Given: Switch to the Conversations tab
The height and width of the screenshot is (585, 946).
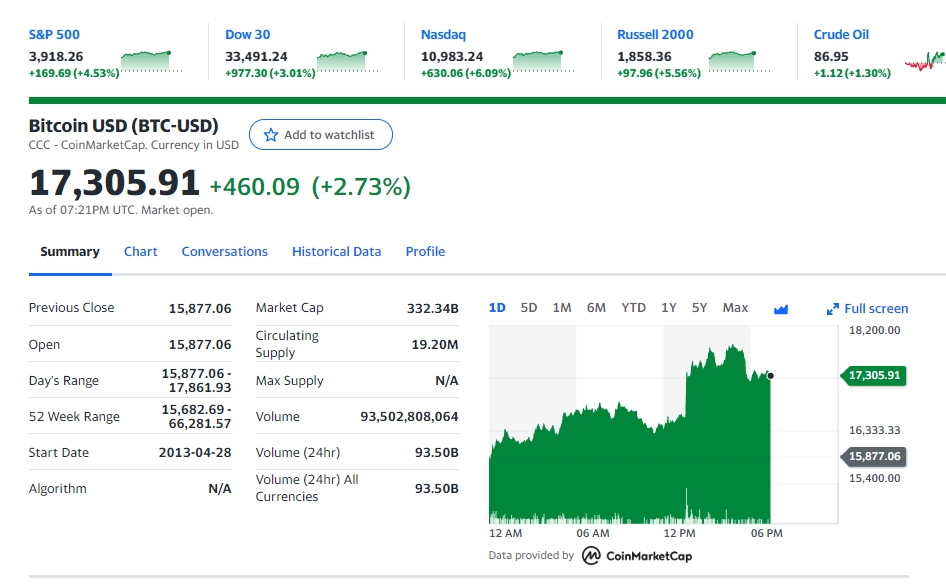Looking at the screenshot, I should coord(224,252).
